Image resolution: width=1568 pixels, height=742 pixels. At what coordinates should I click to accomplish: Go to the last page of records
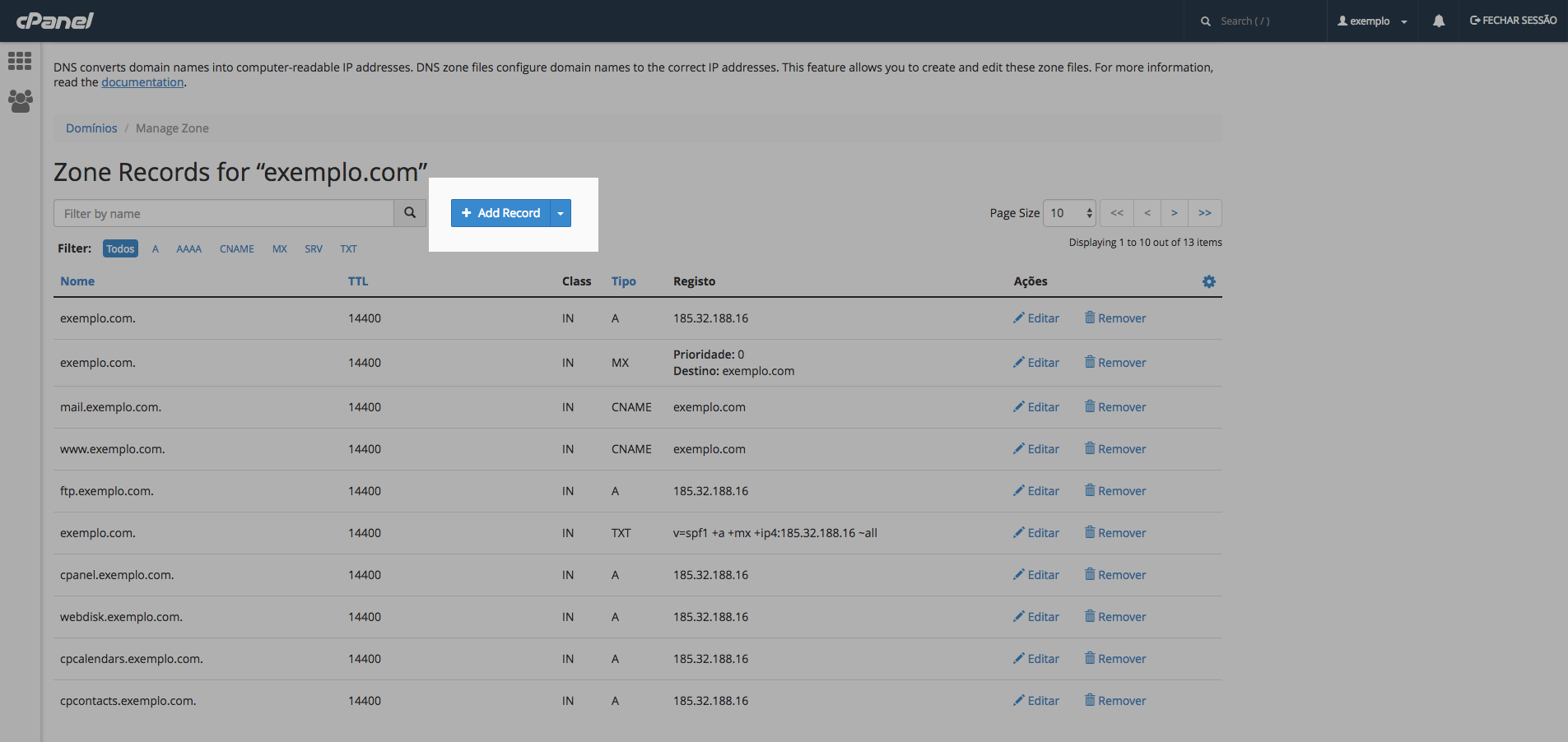coord(1204,213)
